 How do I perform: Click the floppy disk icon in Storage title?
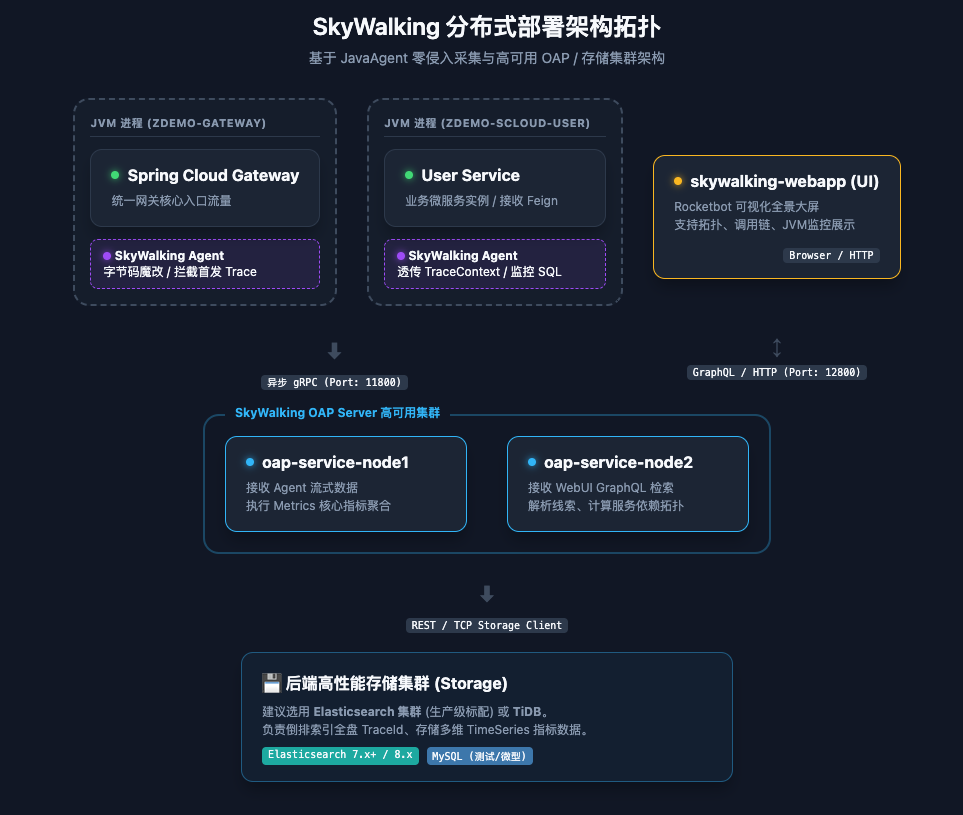(271, 683)
